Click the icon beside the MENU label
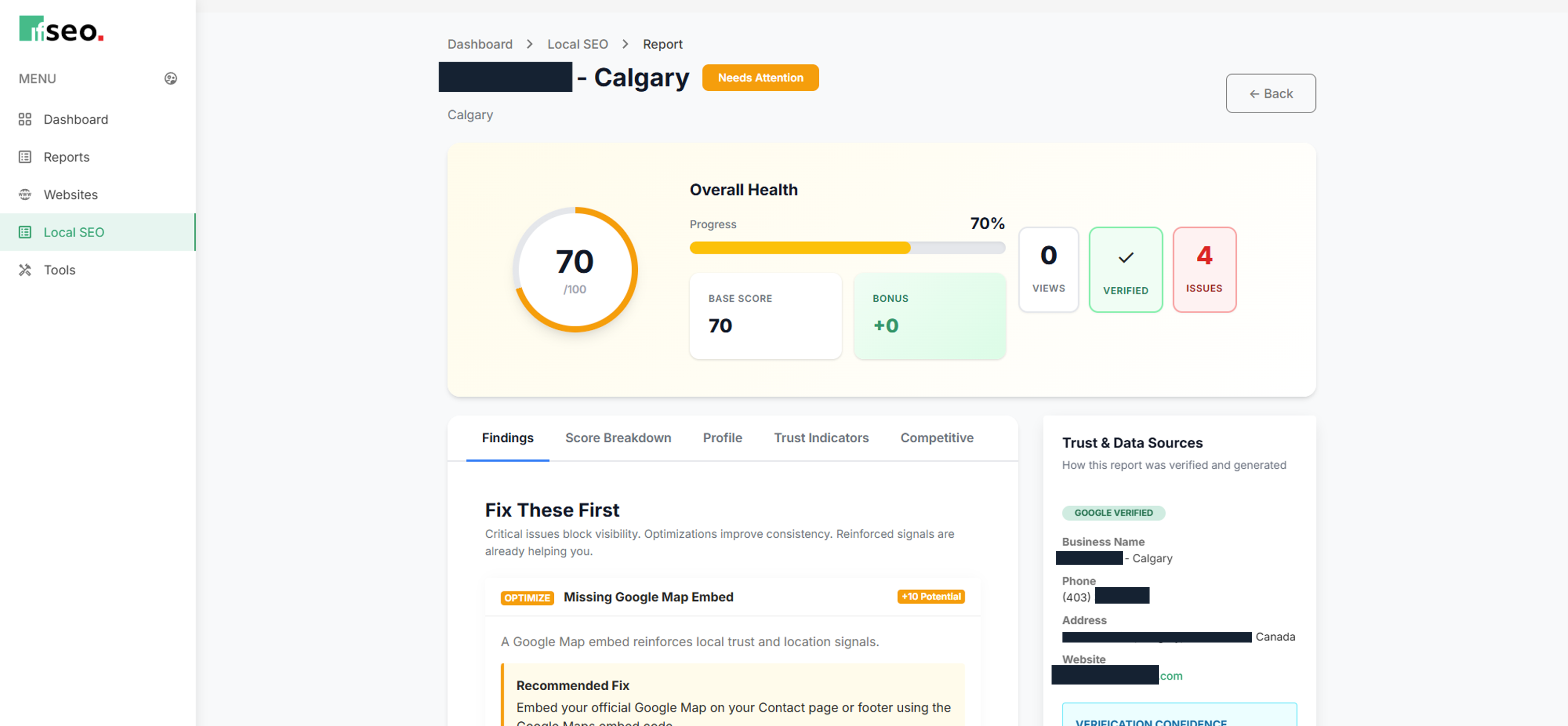Viewport: 1568px width, 726px height. (171, 78)
